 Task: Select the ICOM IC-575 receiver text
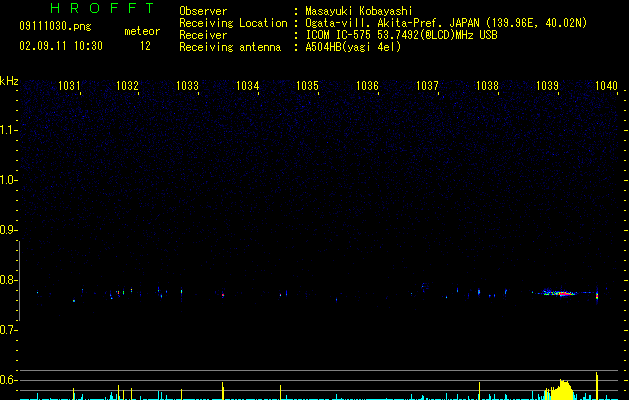click(x=401, y=35)
